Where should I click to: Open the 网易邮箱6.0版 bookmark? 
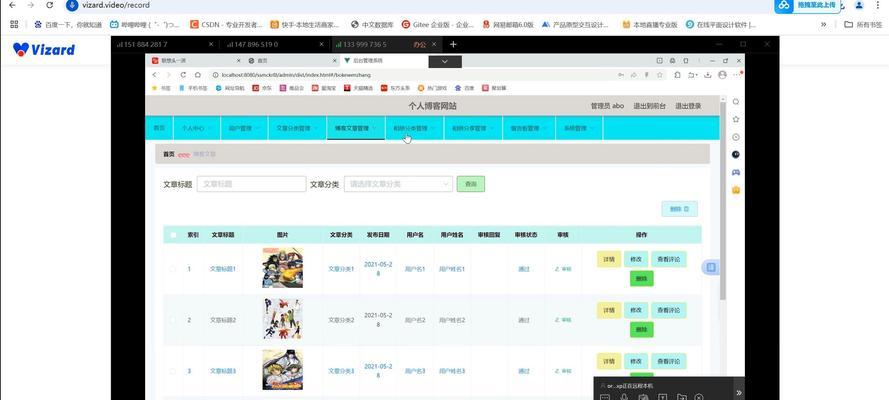[x=509, y=25]
